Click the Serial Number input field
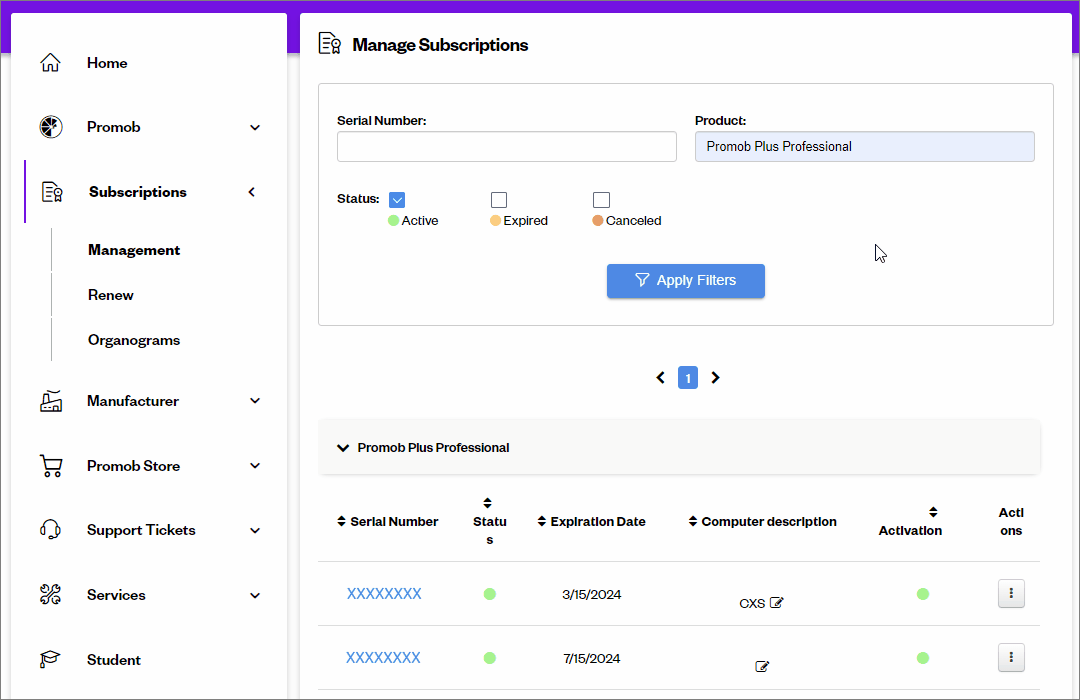Viewport: 1080px width, 700px height. coord(506,147)
